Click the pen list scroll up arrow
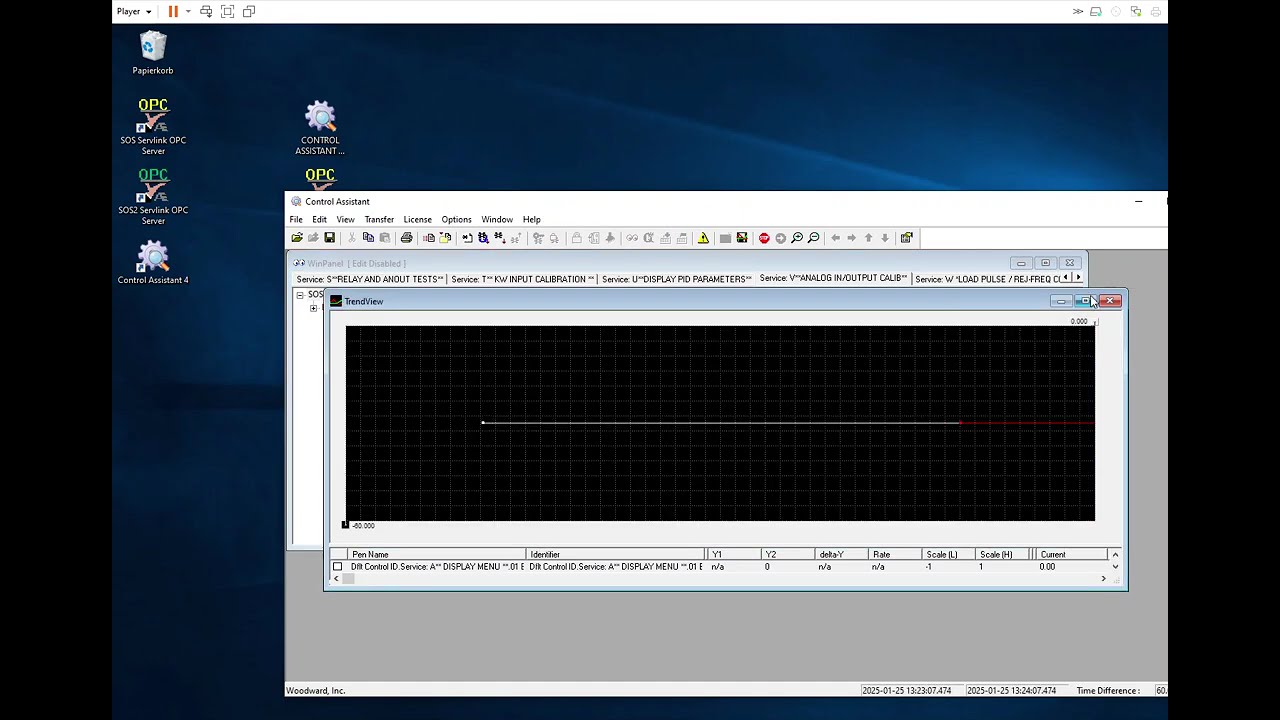1280x720 pixels. pos(1115,555)
